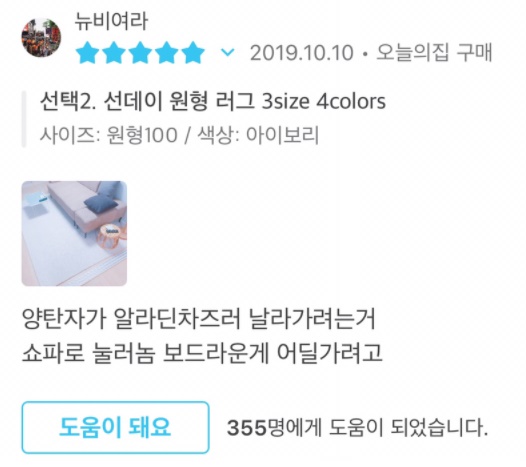The width and height of the screenshot is (526, 467).
Task: Click the third rating star
Action: click(140, 53)
